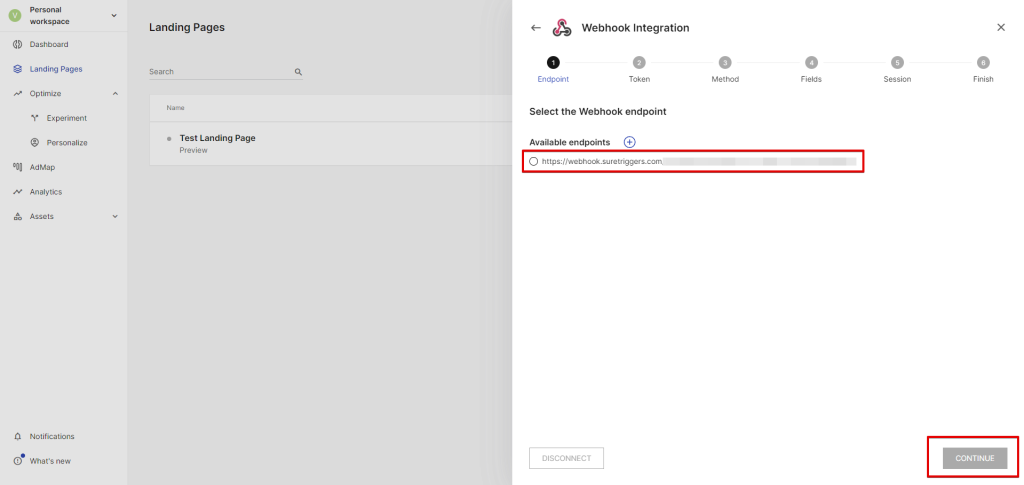
Task: Go to Token step 2
Action: [x=639, y=63]
